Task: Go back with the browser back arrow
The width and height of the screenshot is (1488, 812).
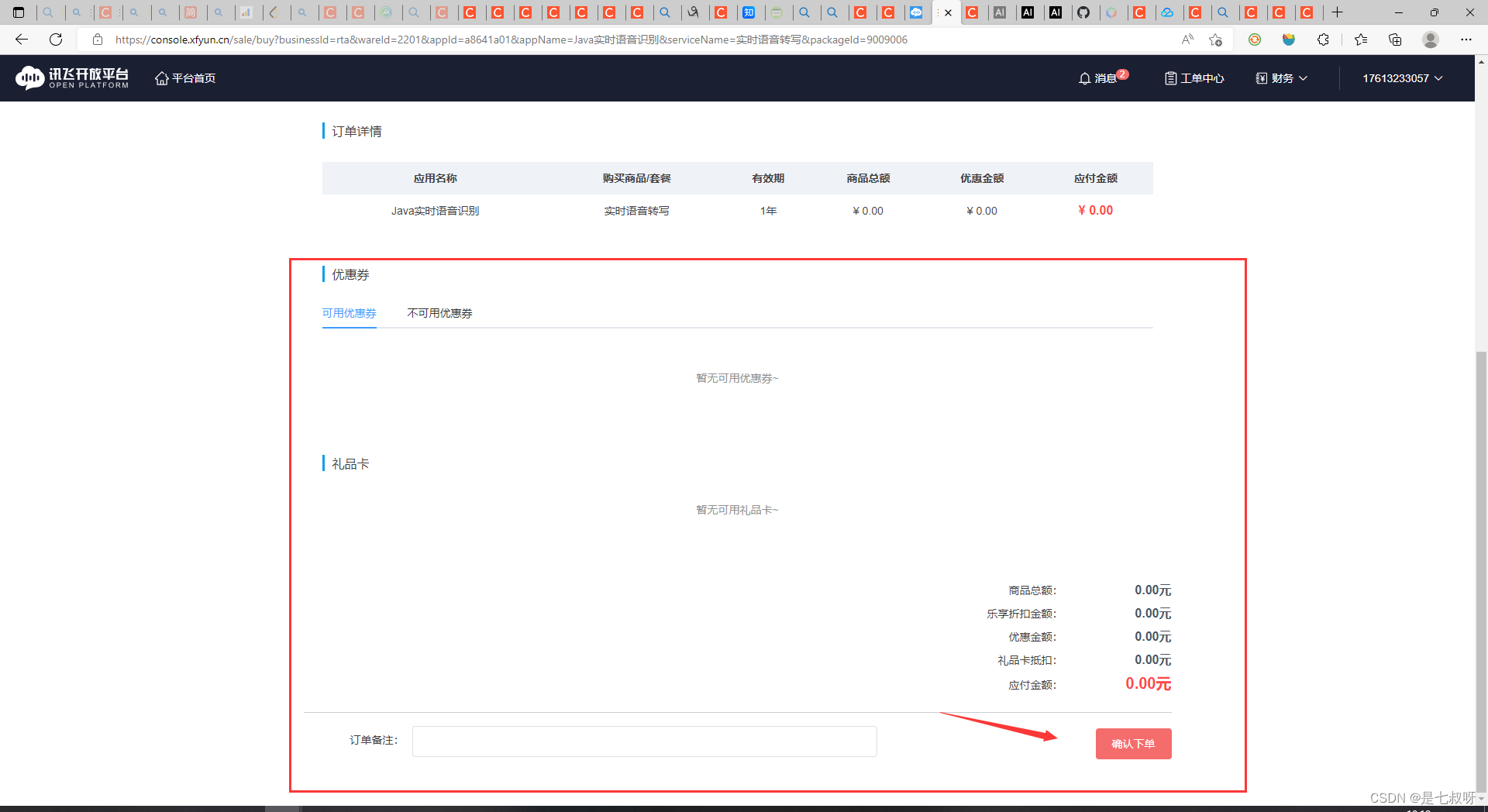Action: pyautogui.click(x=22, y=40)
